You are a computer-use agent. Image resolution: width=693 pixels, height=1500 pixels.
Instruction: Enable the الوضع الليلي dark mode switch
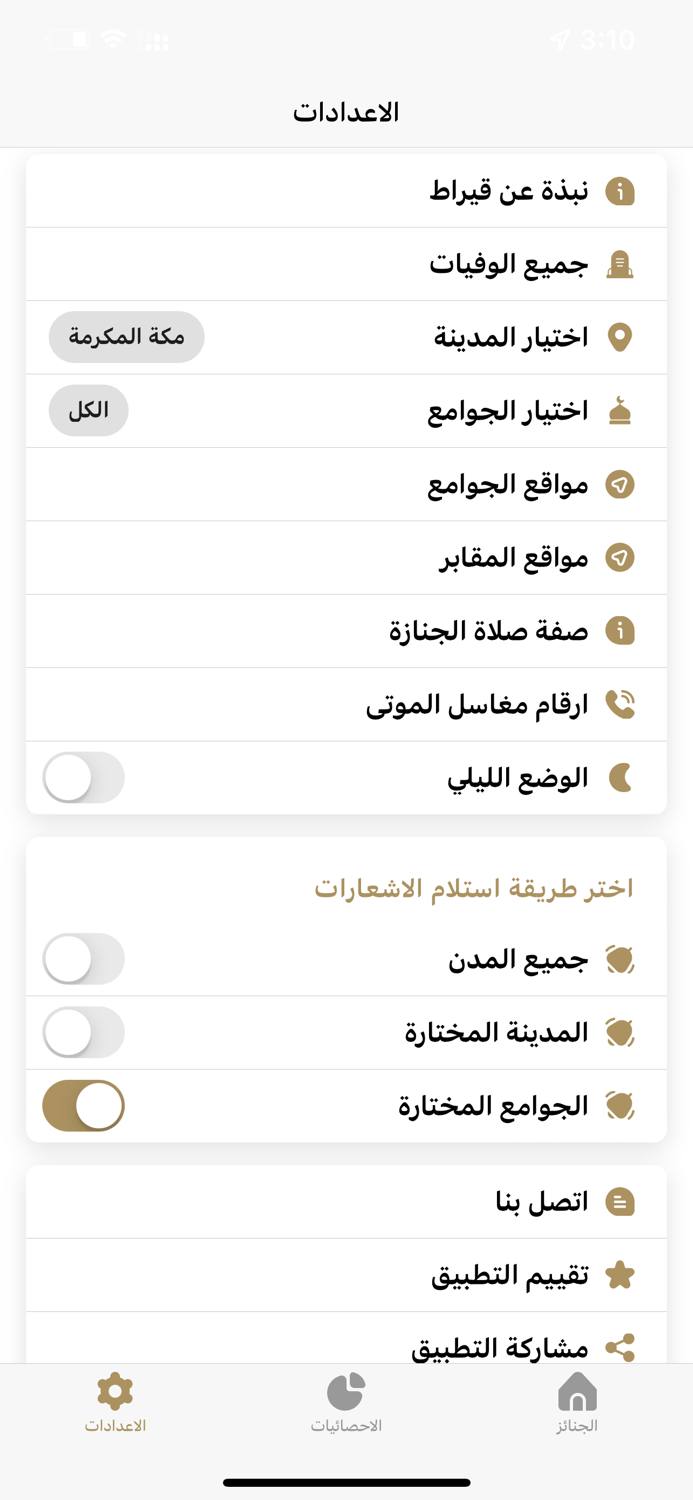[83, 777]
